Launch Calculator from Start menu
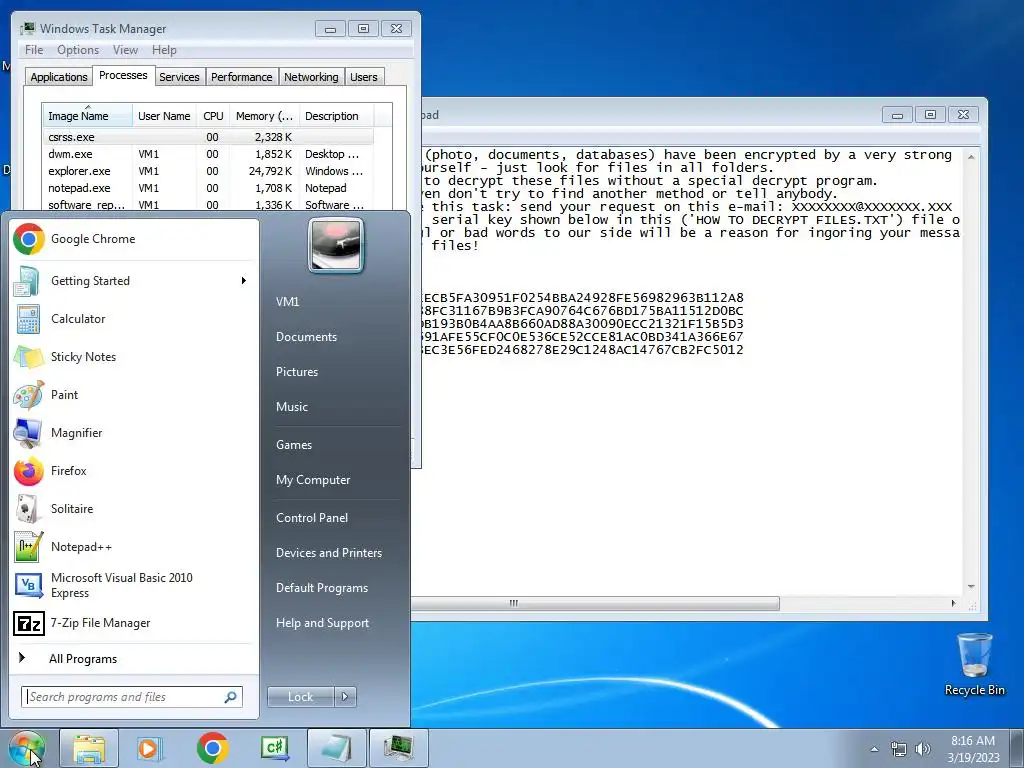Image resolution: width=1024 pixels, height=768 pixels. (134, 319)
